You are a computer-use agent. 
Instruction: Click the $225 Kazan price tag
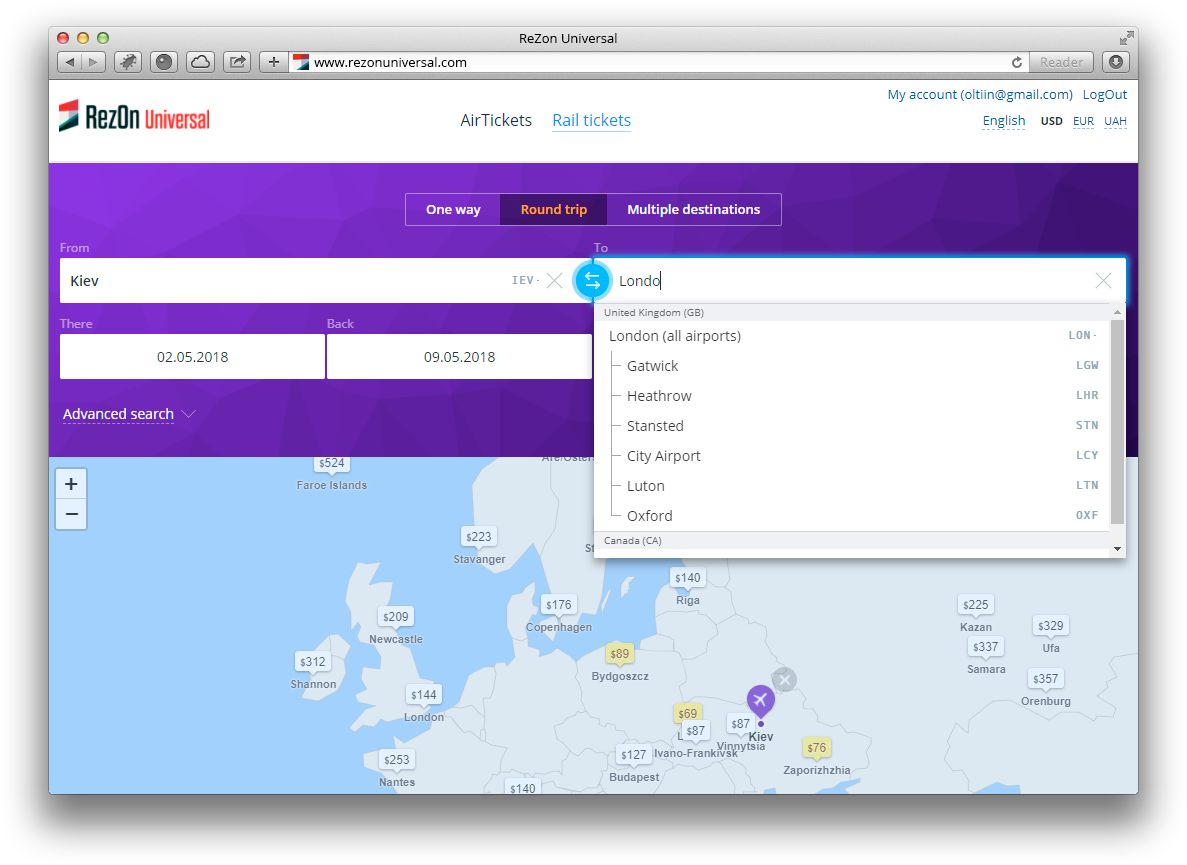pyautogui.click(x=975, y=605)
